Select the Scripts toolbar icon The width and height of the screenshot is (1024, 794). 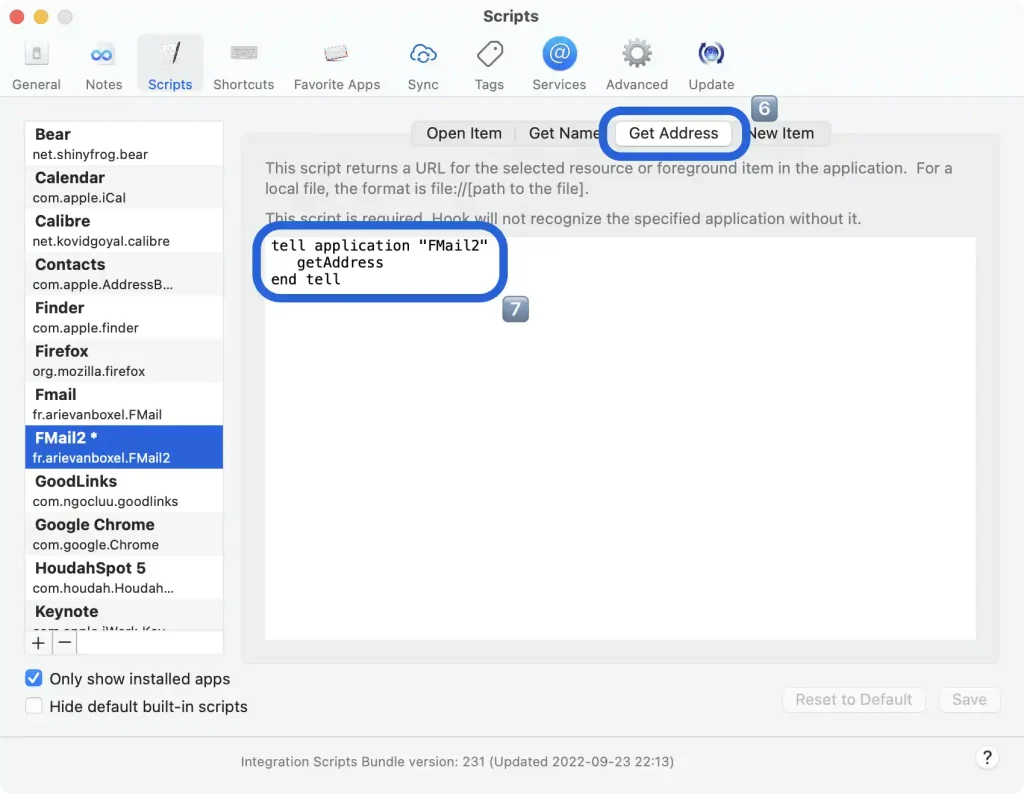point(170,65)
